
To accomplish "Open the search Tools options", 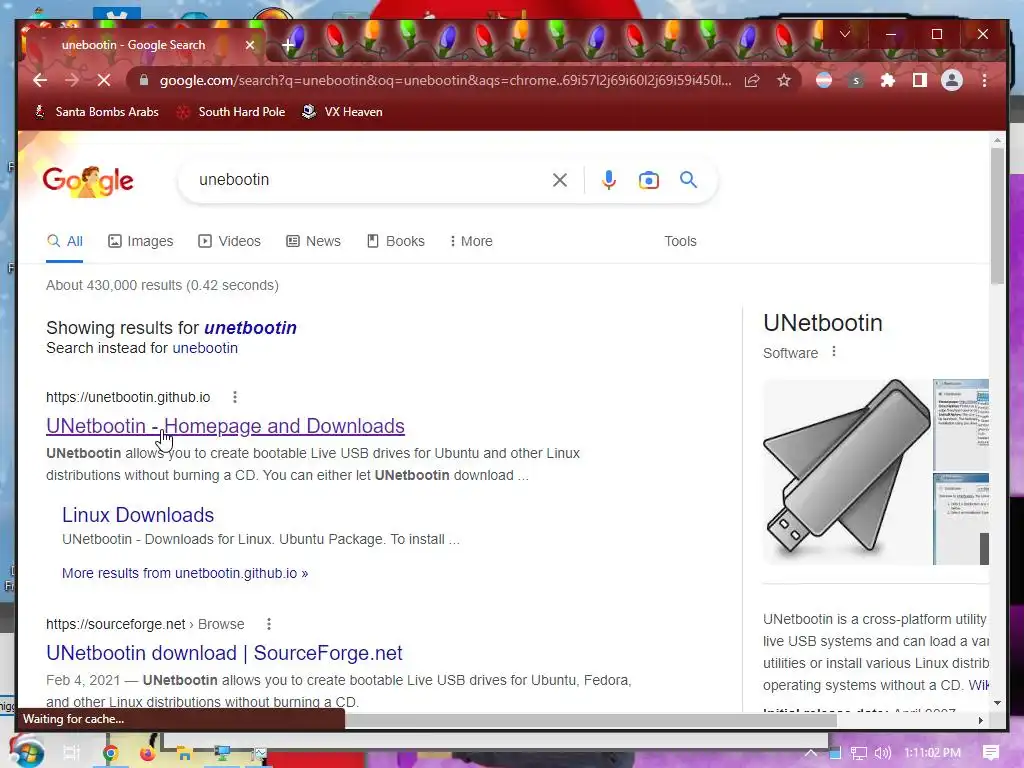I will [680, 241].
